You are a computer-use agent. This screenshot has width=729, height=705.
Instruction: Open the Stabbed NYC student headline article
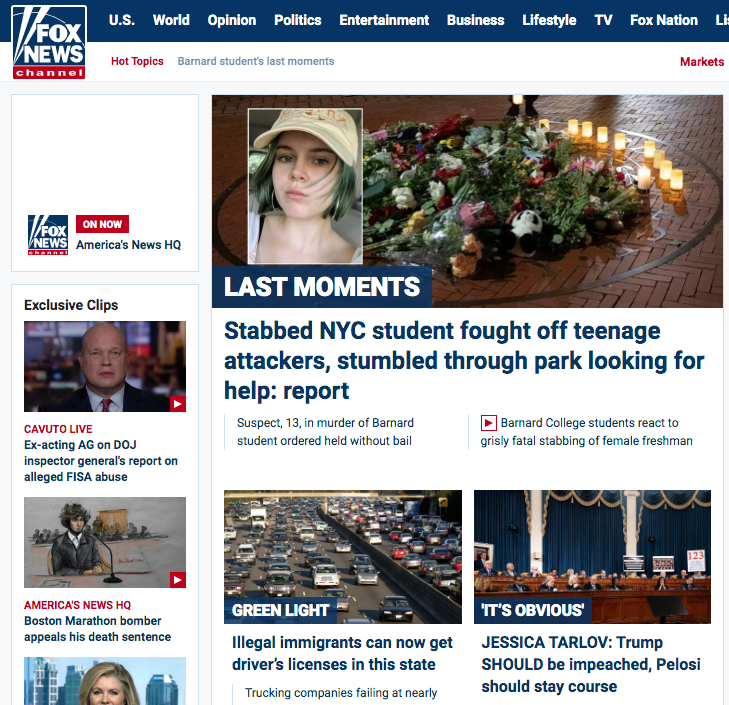tap(464, 360)
